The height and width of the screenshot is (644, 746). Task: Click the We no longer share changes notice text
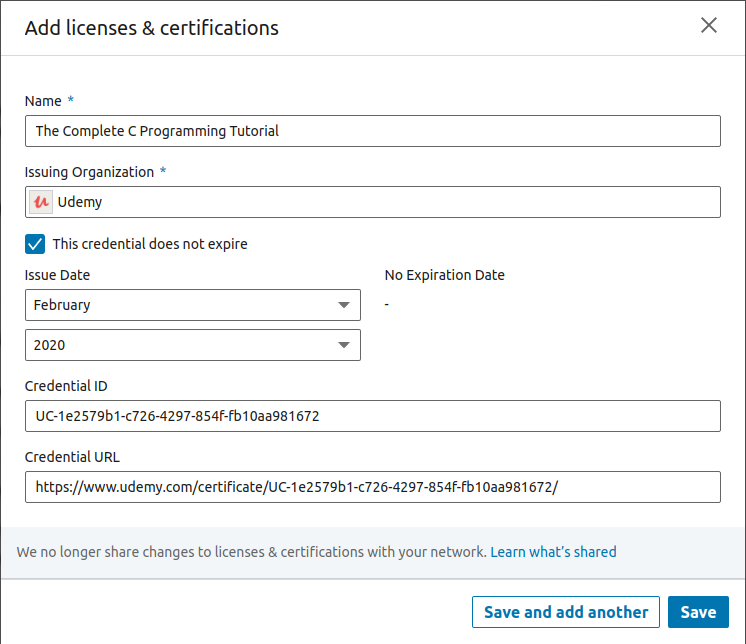pyautogui.click(x=252, y=552)
